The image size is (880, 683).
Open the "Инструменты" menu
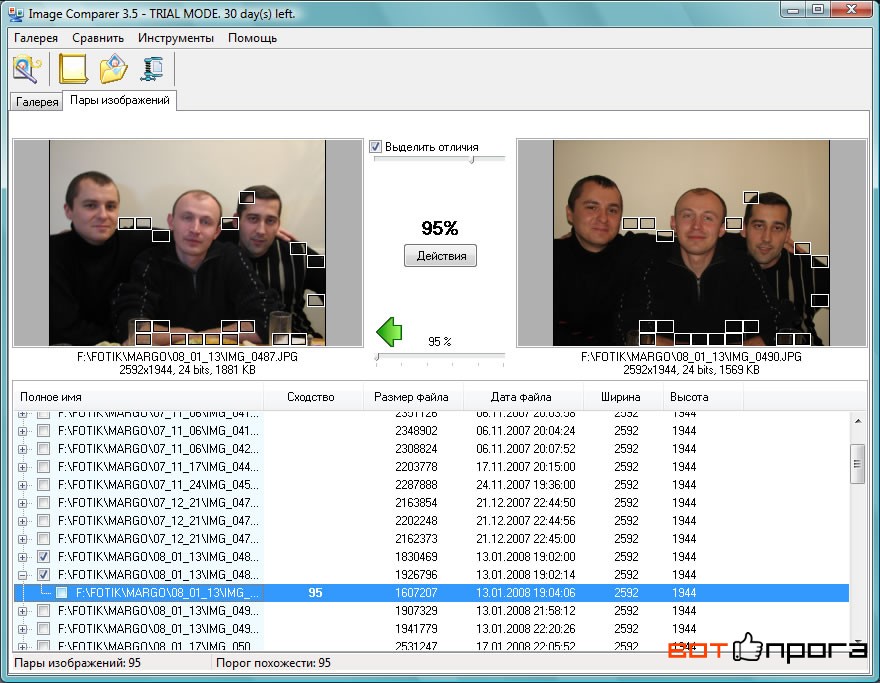(x=176, y=38)
